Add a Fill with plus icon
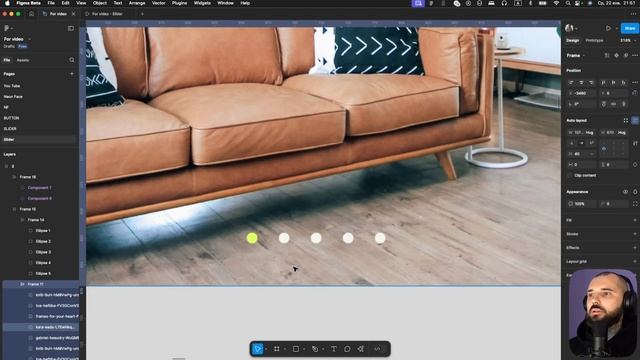This screenshot has height=360, width=640. (x=635, y=220)
